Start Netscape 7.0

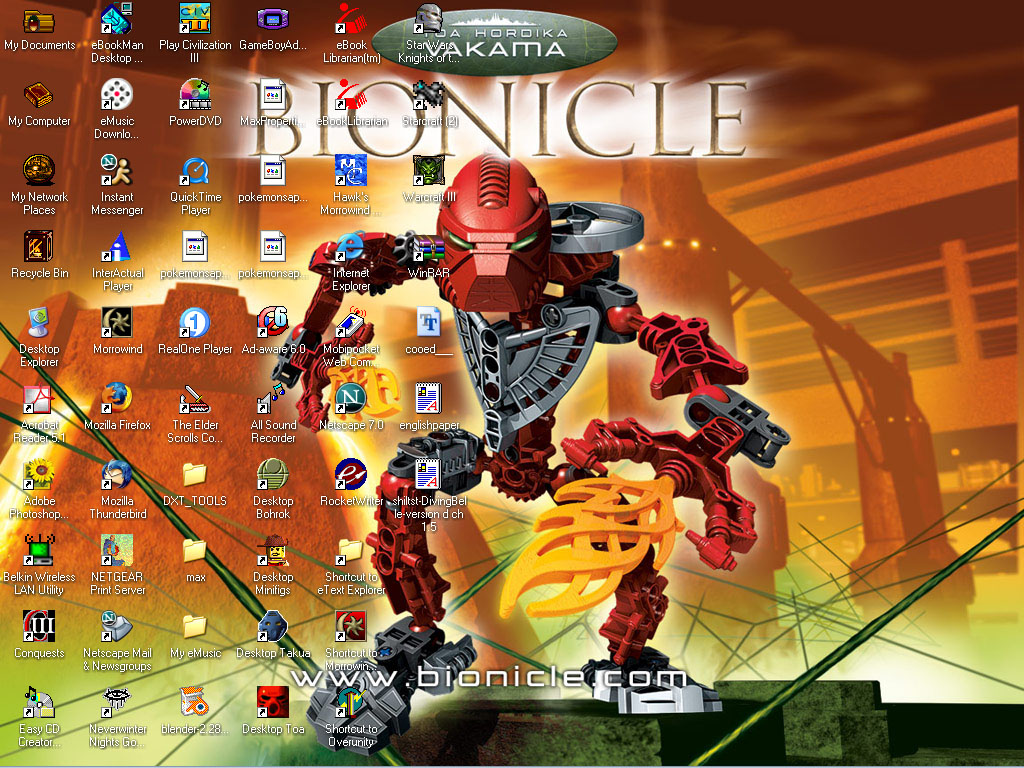[350, 398]
